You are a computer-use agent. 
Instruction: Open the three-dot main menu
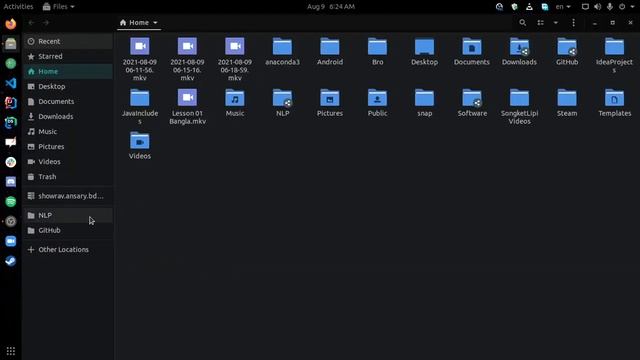[573, 23]
